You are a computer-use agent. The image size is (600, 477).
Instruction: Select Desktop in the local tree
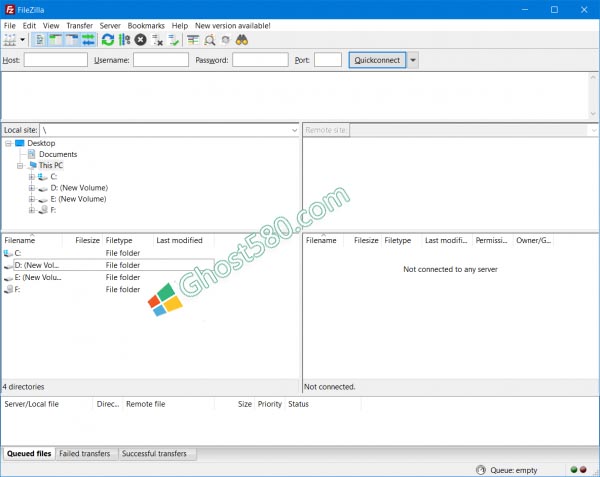point(41,143)
